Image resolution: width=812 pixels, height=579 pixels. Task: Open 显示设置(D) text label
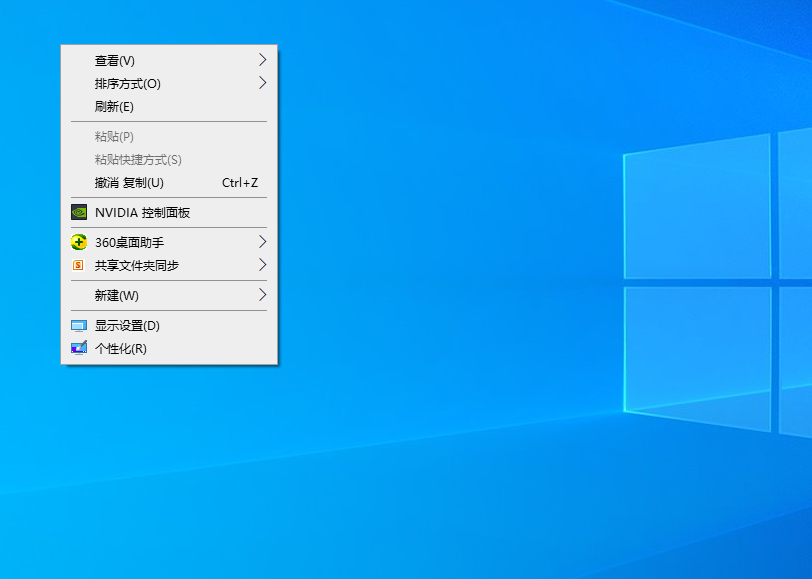tap(127, 325)
